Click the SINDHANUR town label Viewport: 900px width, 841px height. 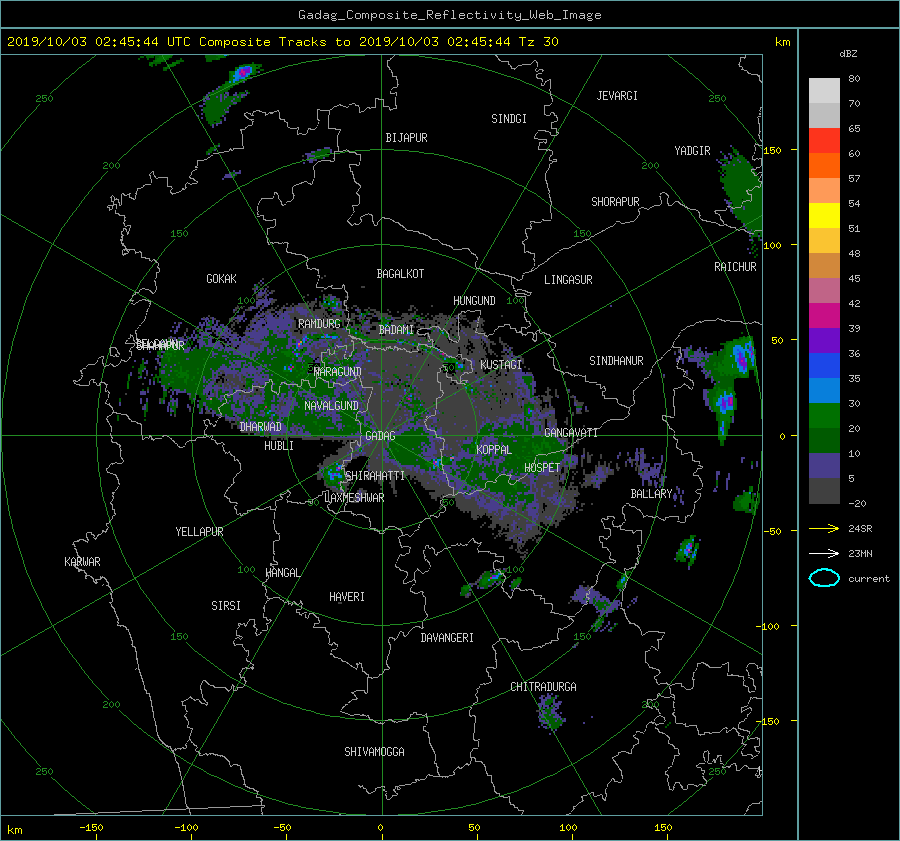616,361
